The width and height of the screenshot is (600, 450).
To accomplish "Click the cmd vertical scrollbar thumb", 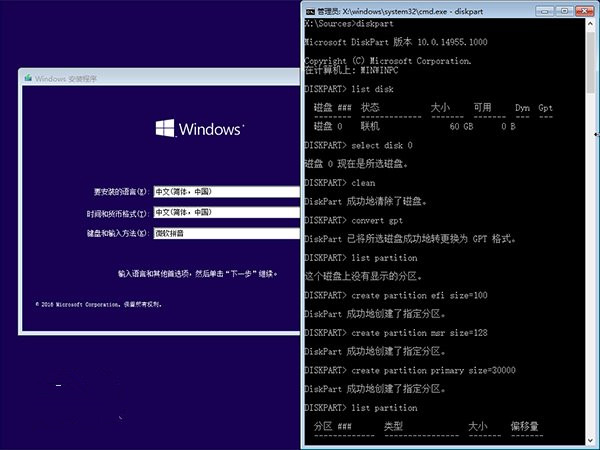I will (x=590, y=63).
